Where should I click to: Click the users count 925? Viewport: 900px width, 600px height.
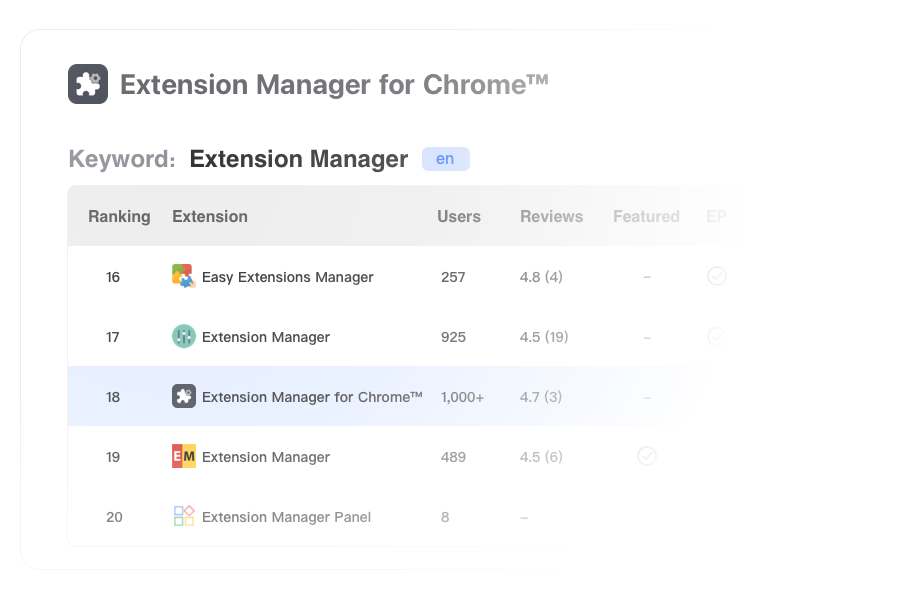[453, 337]
